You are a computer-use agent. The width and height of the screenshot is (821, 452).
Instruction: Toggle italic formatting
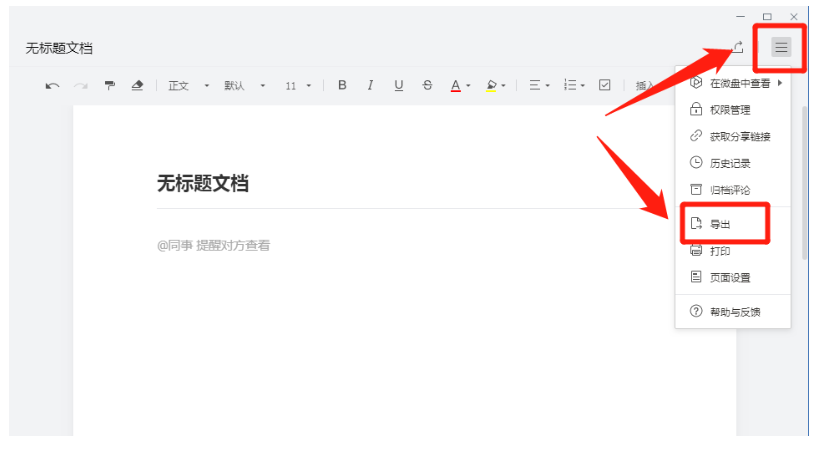370,85
